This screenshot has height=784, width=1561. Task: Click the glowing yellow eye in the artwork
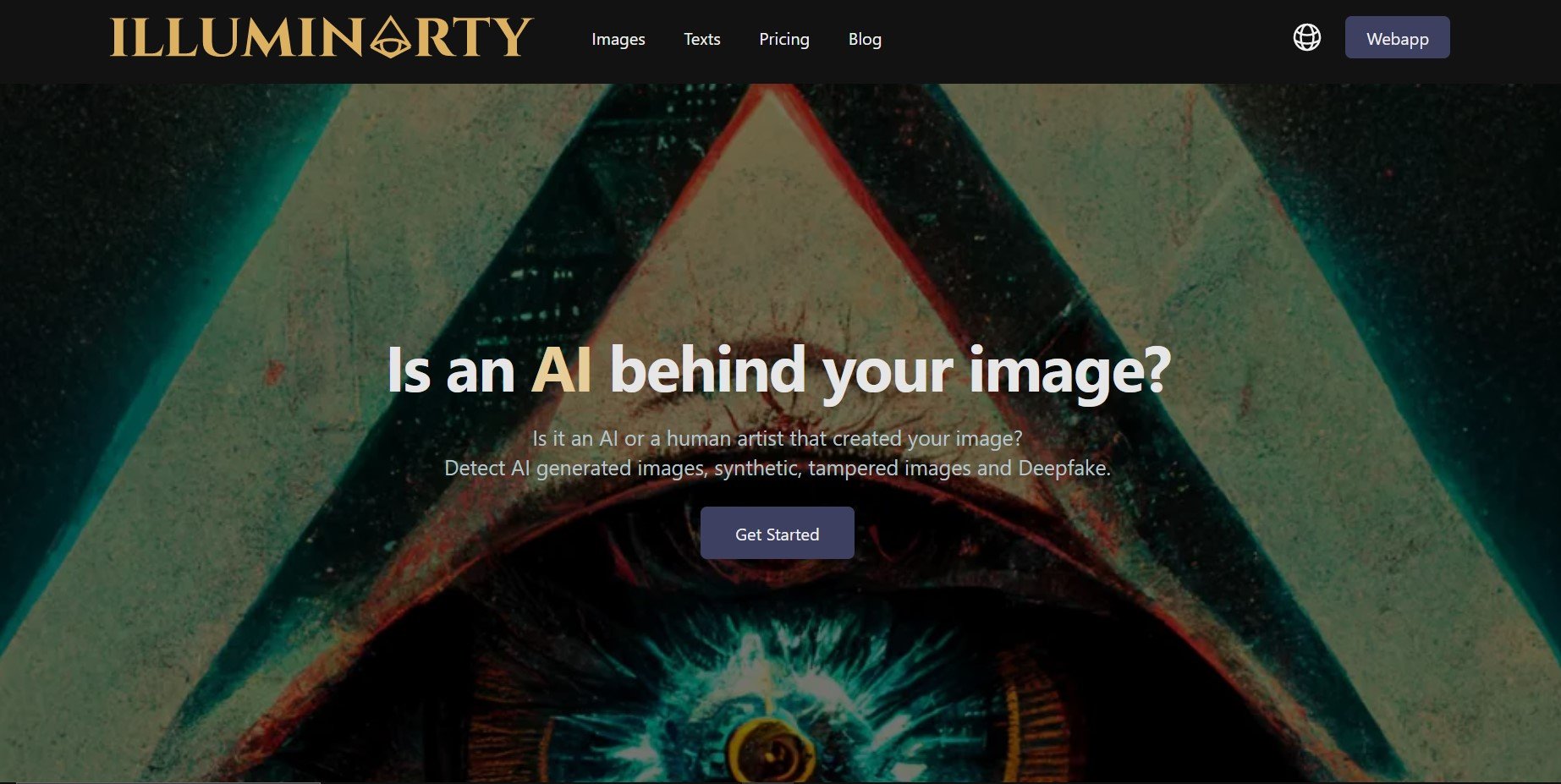point(769,750)
